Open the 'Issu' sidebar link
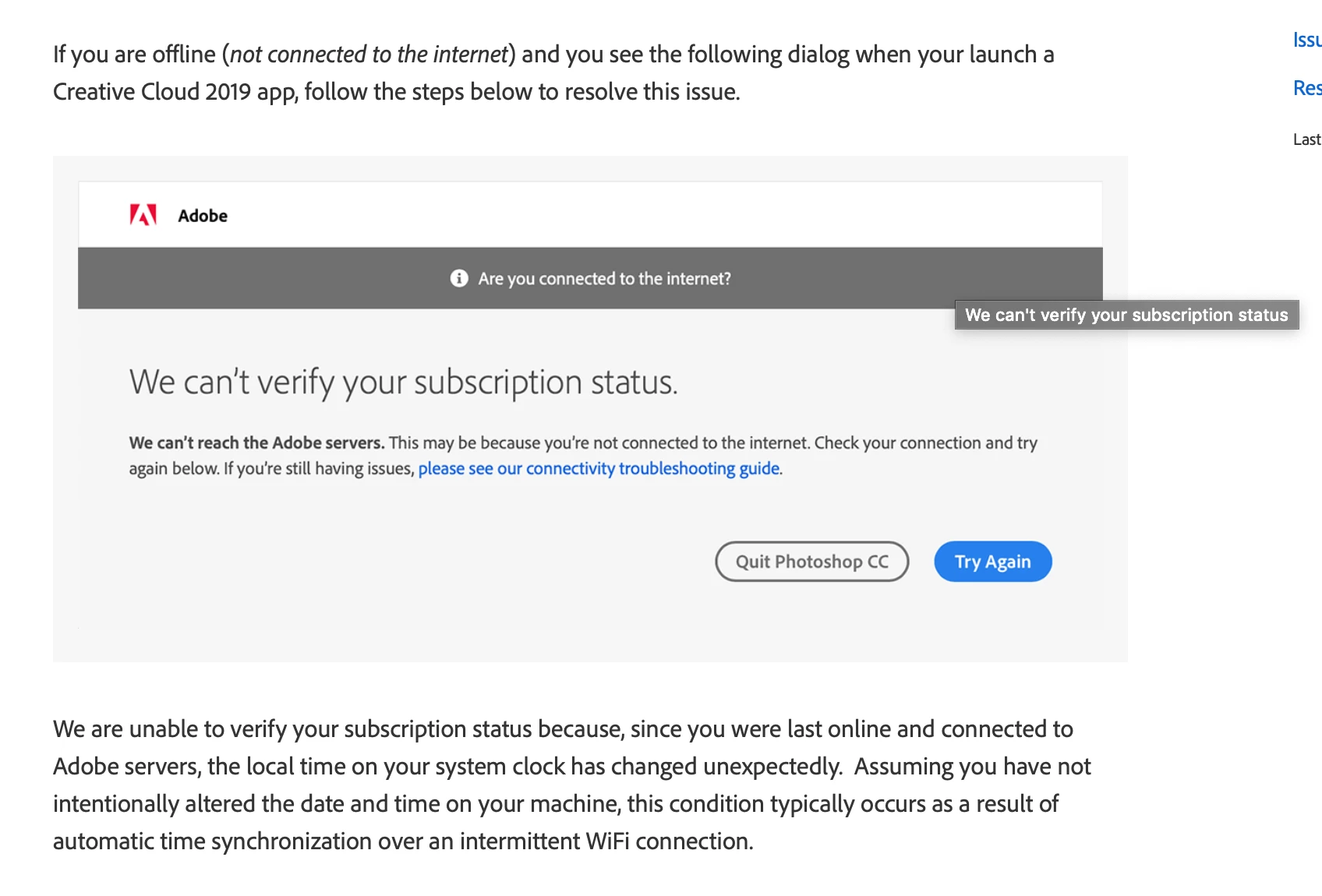Viewport: 1322px width, 896px height. 1307,40
